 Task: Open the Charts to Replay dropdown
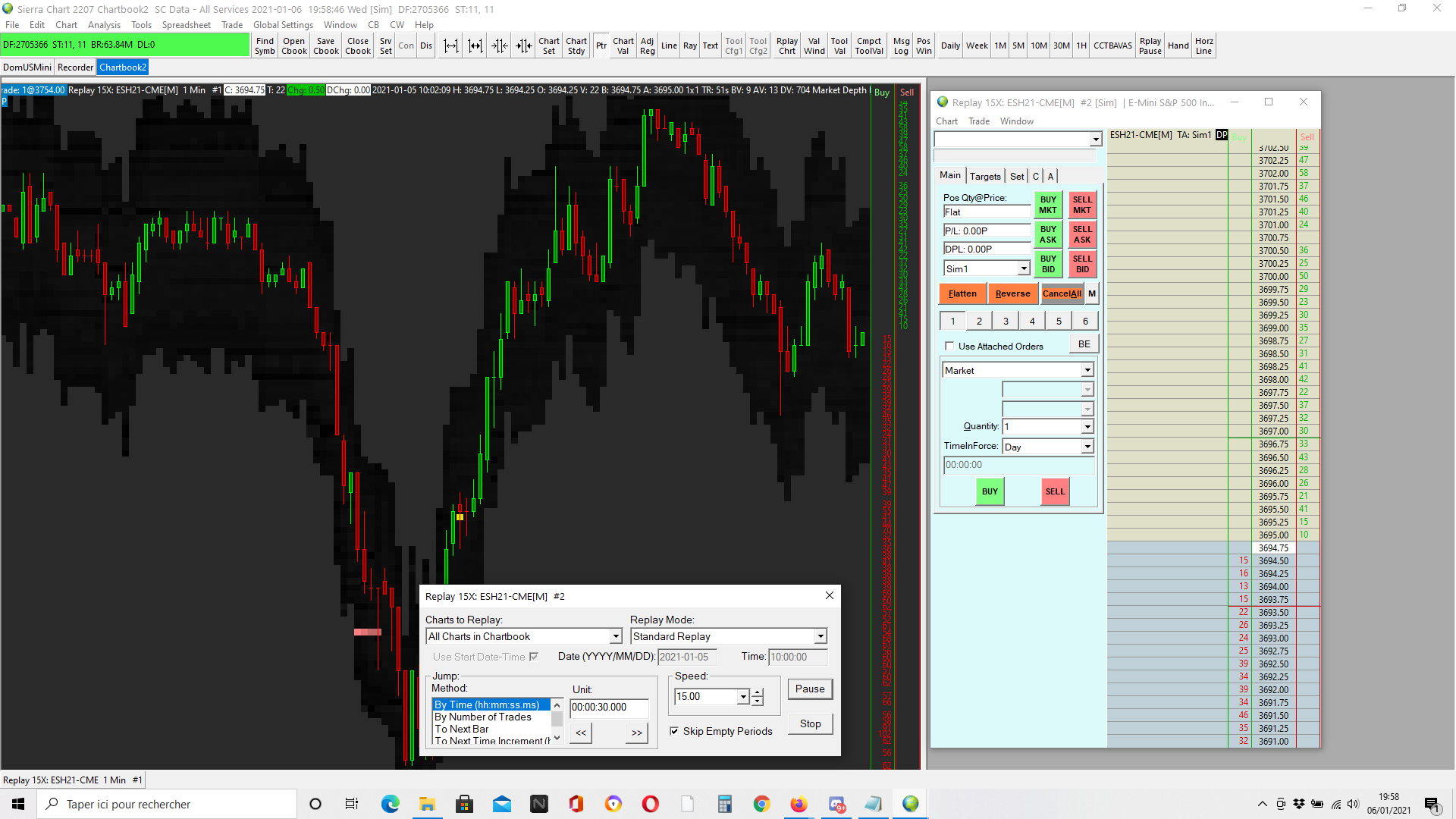tap(616, 637)
